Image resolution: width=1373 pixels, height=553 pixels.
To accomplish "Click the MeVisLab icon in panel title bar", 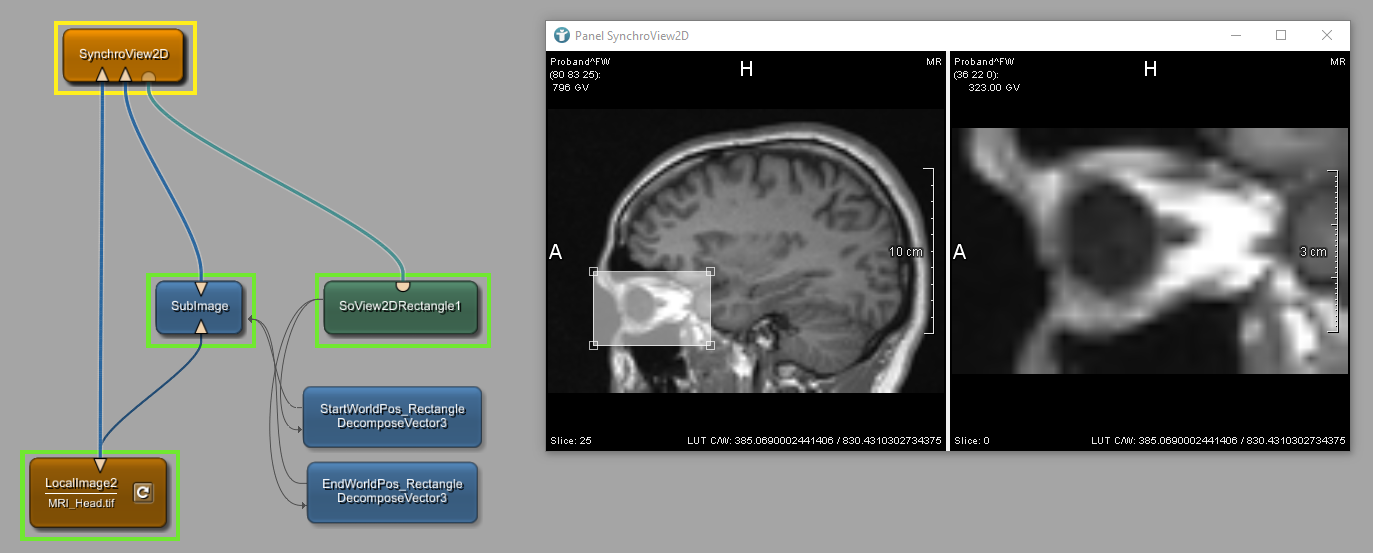I will (561, 35).
